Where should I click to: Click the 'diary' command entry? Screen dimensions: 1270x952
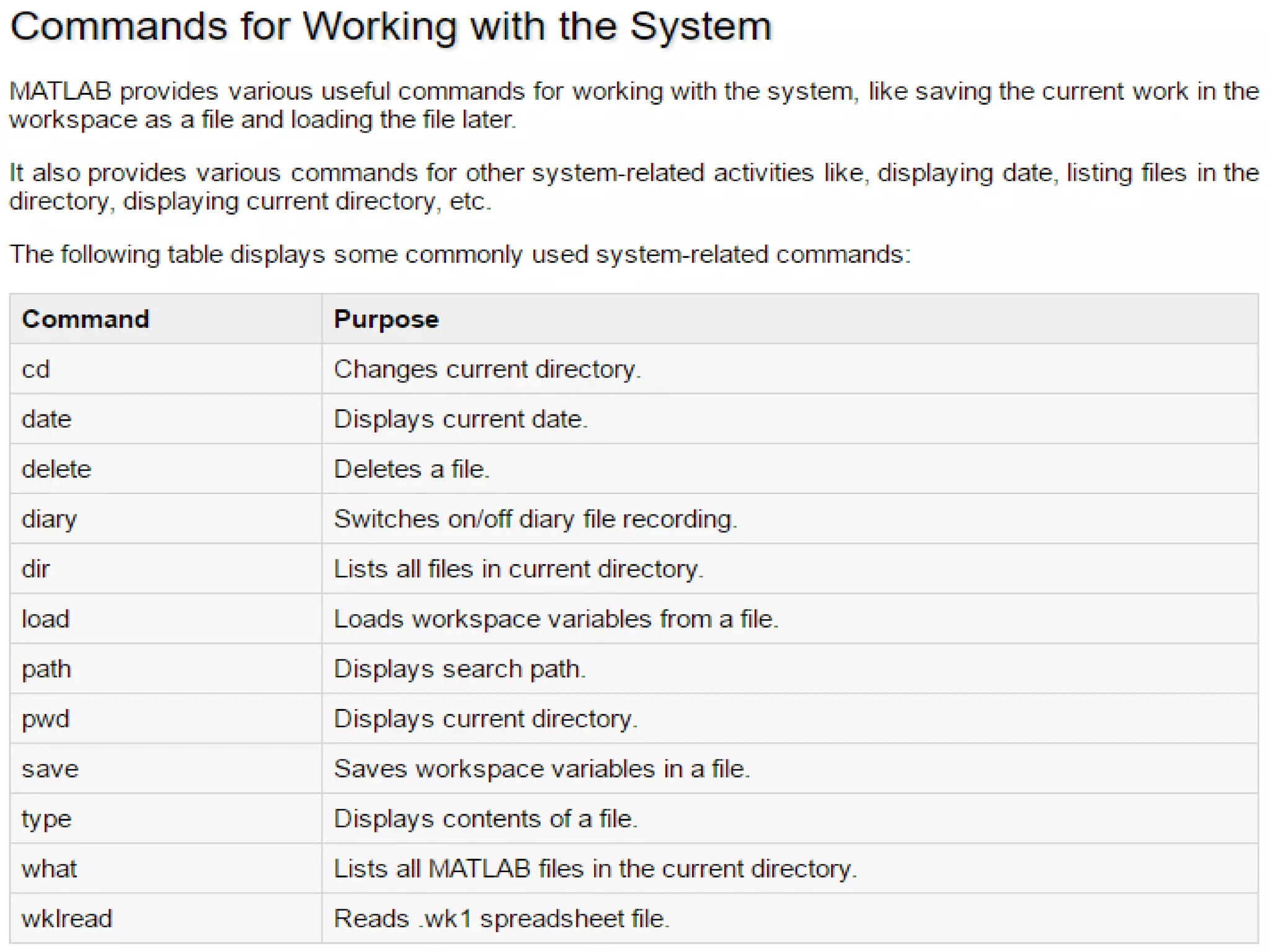(x=50, y=519)
